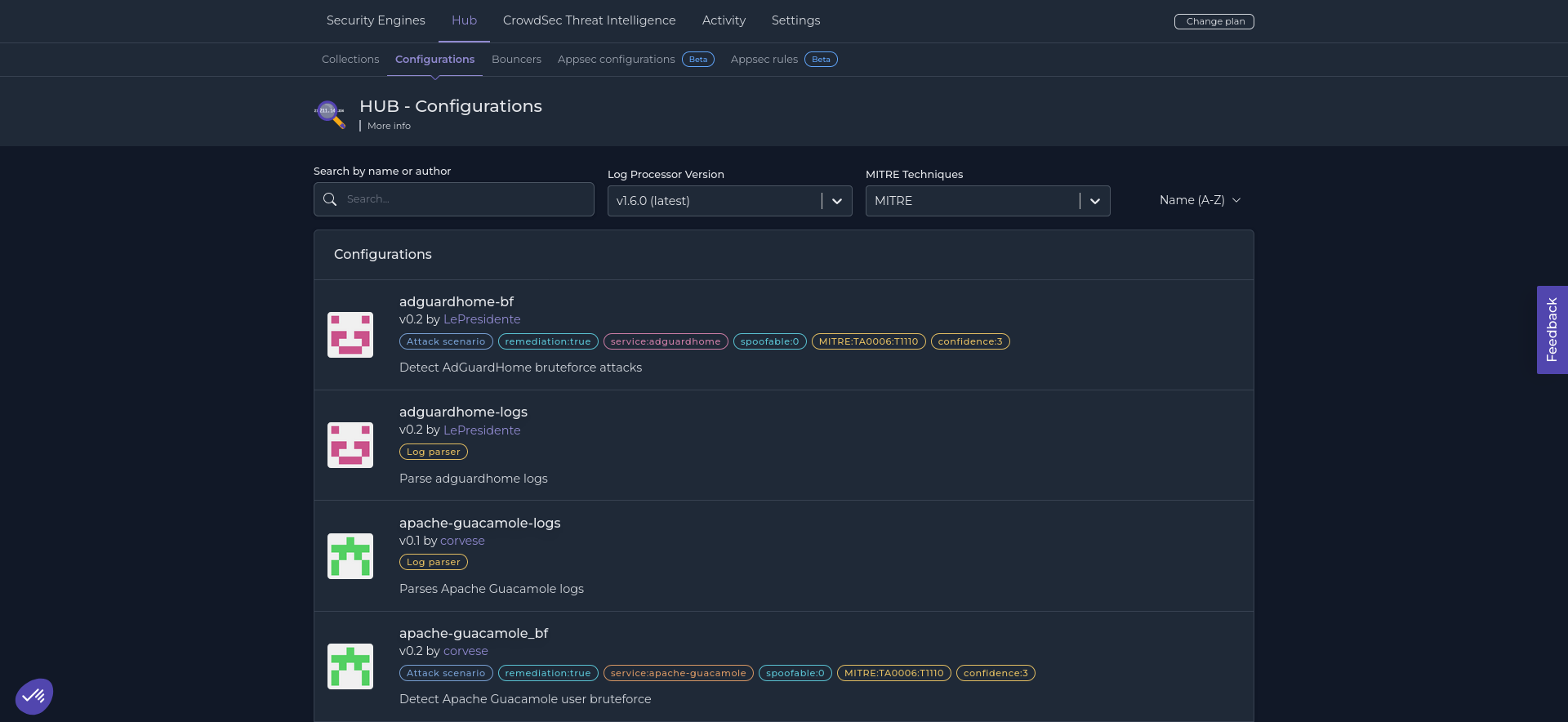The image size is (1568, 722).
Task: Click the purple checkmark widget icon
Action: [x=34, y=697]
